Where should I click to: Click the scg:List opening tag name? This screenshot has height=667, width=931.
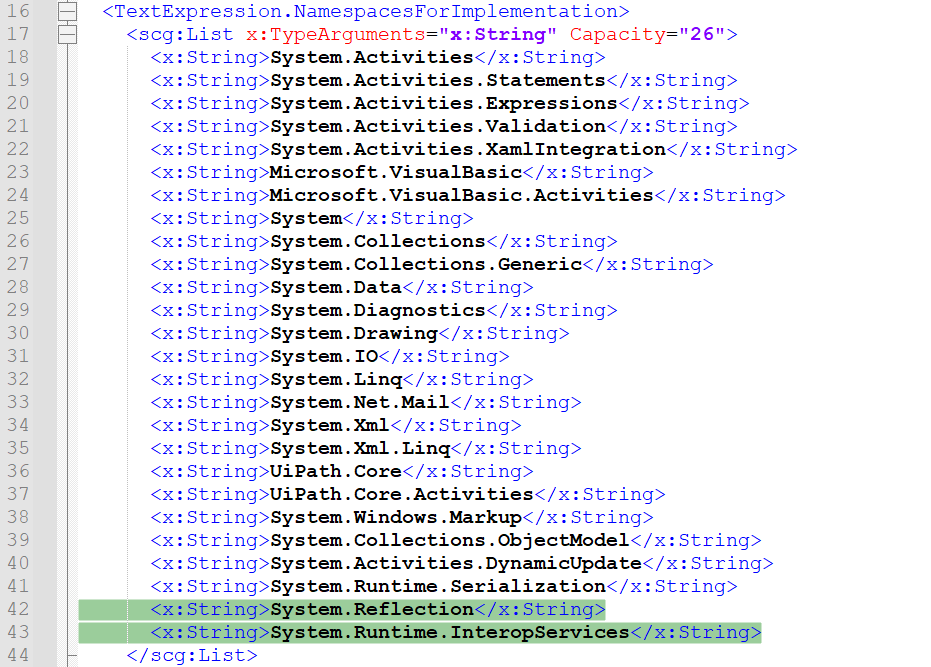click(x=185, y=34)
